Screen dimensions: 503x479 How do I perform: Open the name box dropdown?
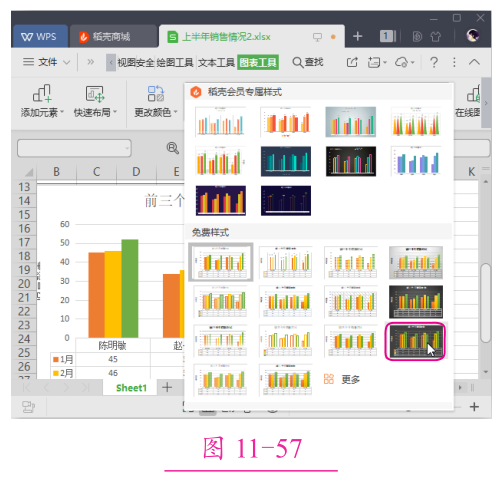pos(127,148)
